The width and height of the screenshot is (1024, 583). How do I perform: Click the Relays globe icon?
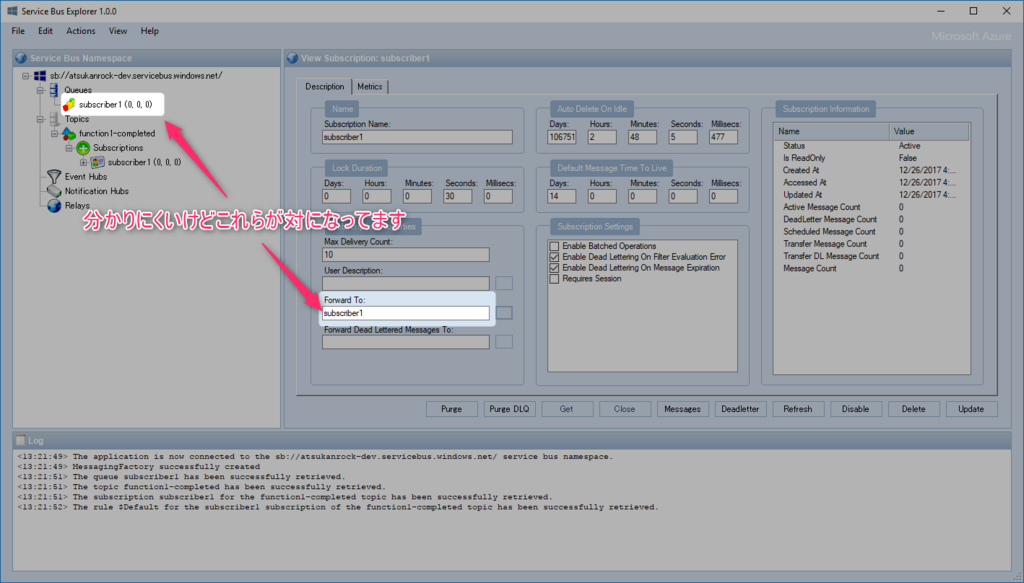54,206
